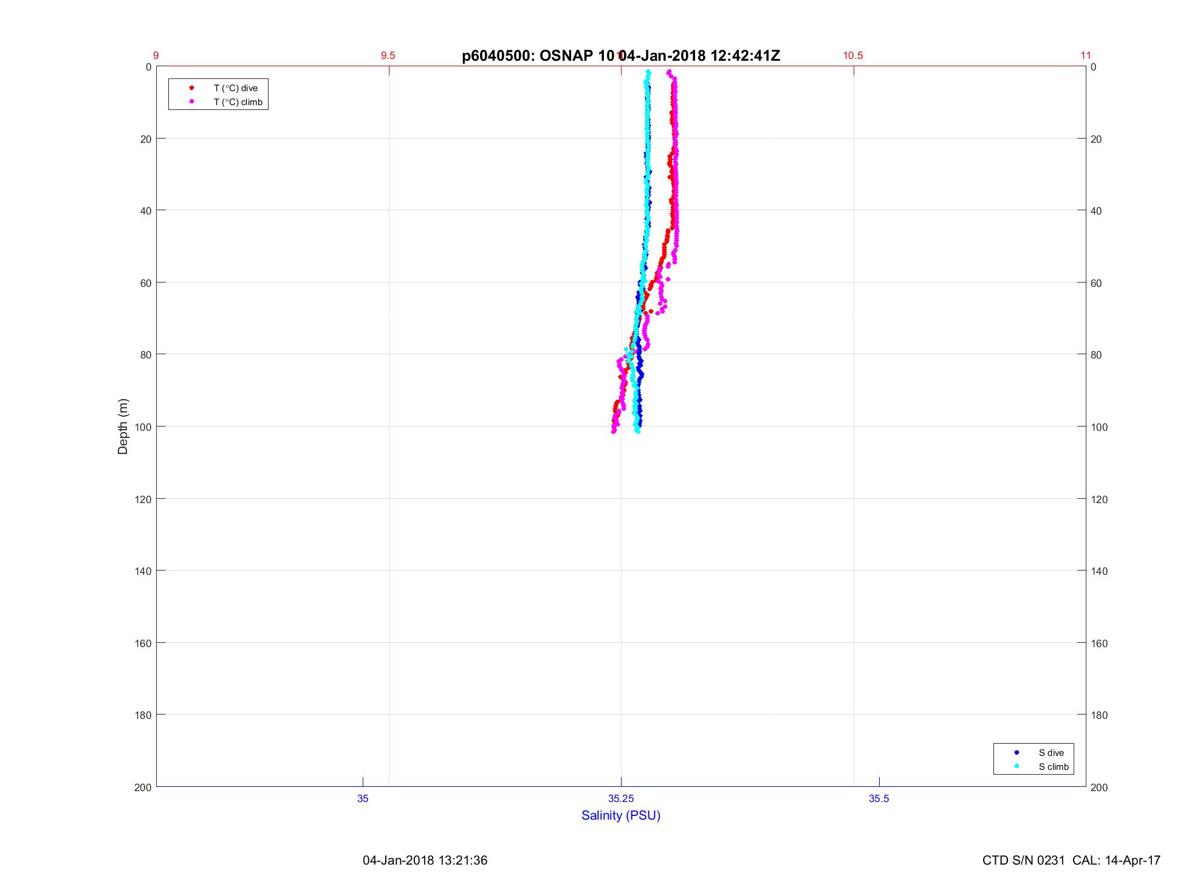The image size is (1200, 885).
Task: Click the red 10.5 tick on temperature axis
Action: point(853,56)
